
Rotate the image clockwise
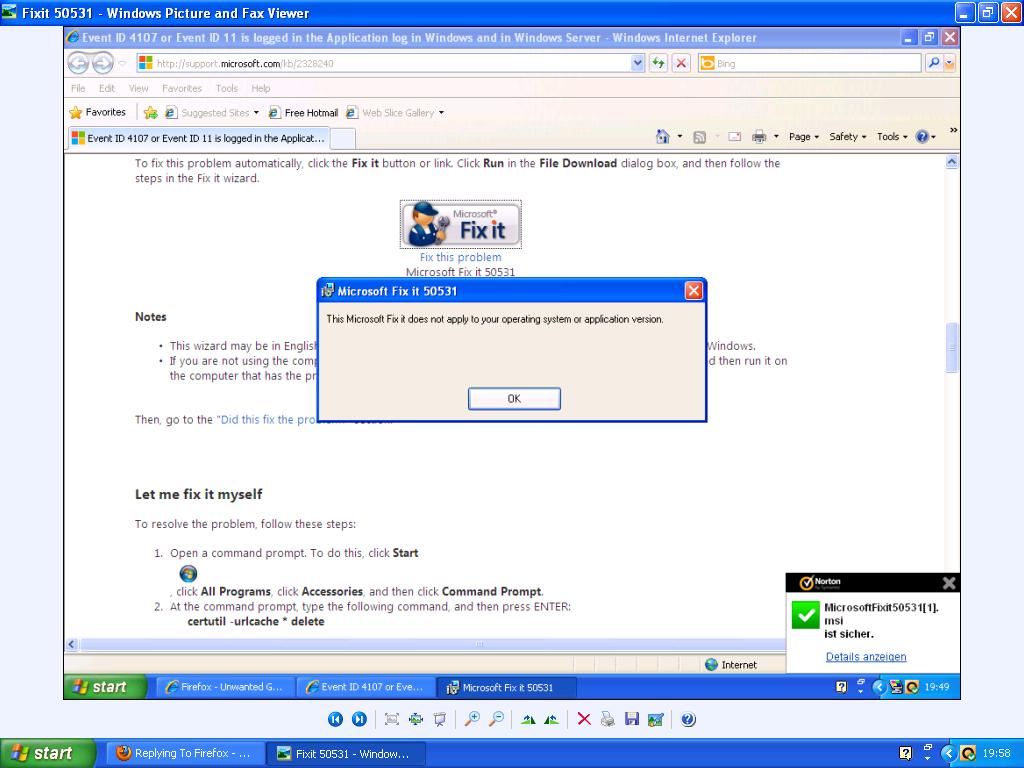pos(528,719)
